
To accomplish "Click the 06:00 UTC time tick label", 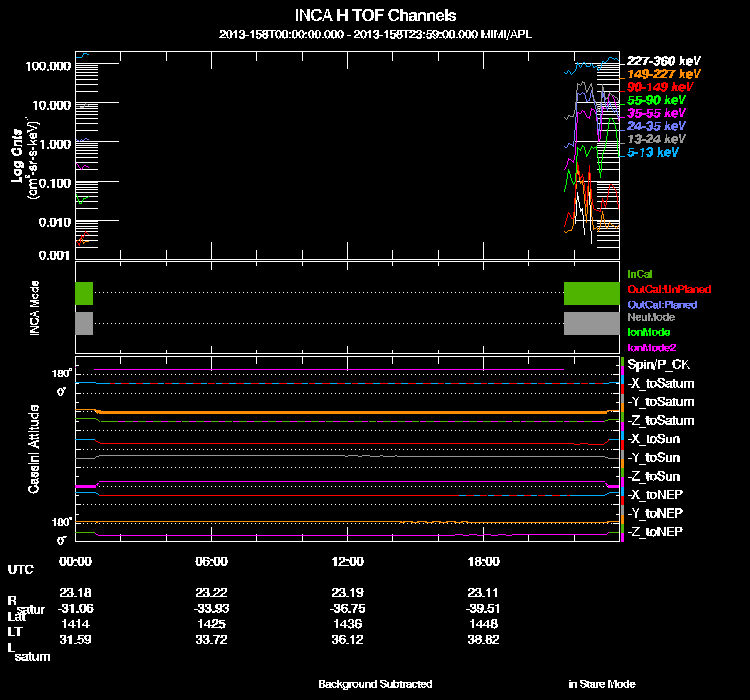I will [x=212, y=561].
